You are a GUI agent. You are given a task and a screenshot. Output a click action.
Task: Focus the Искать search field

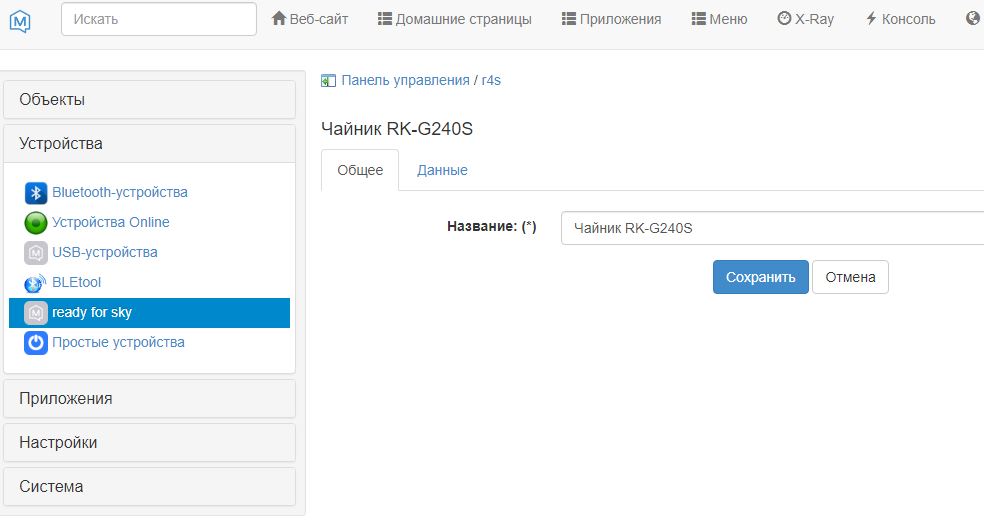pos(159,19)
